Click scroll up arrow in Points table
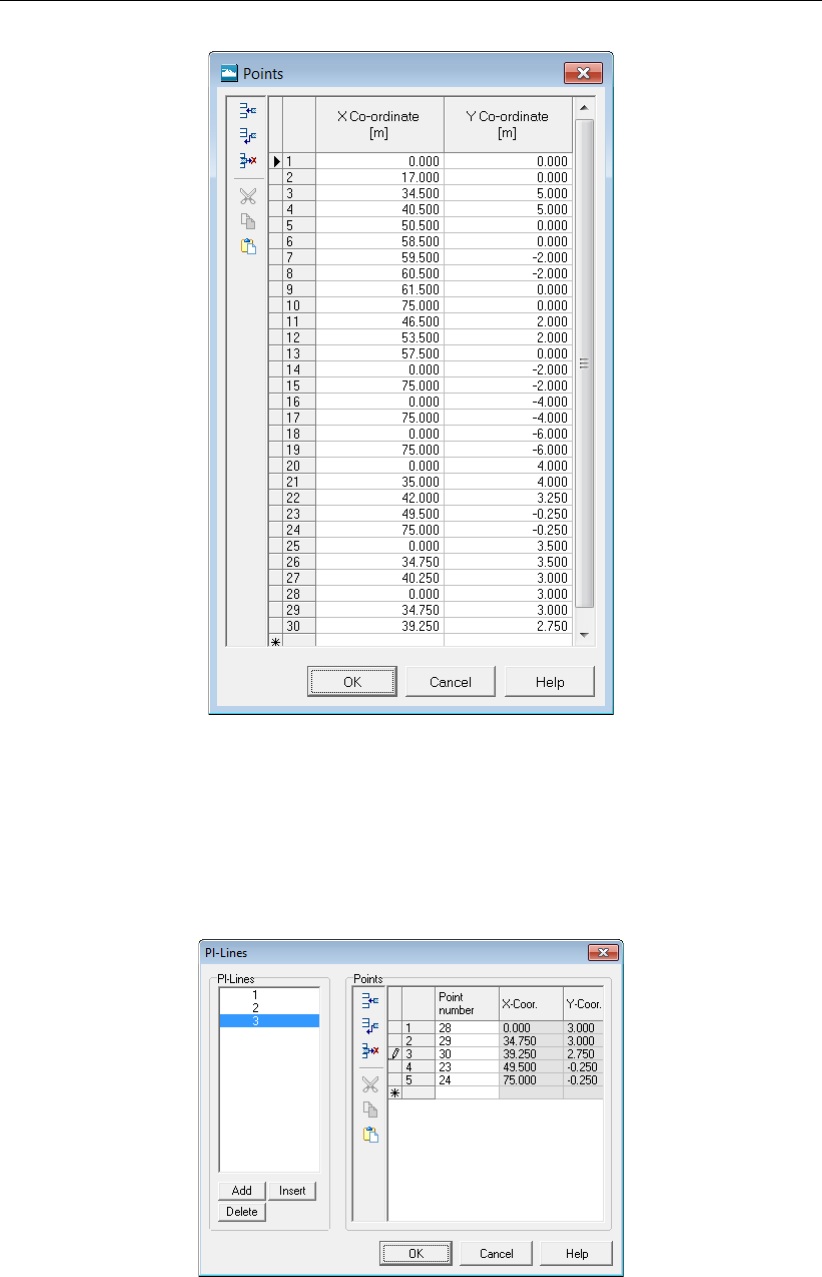 585,106
